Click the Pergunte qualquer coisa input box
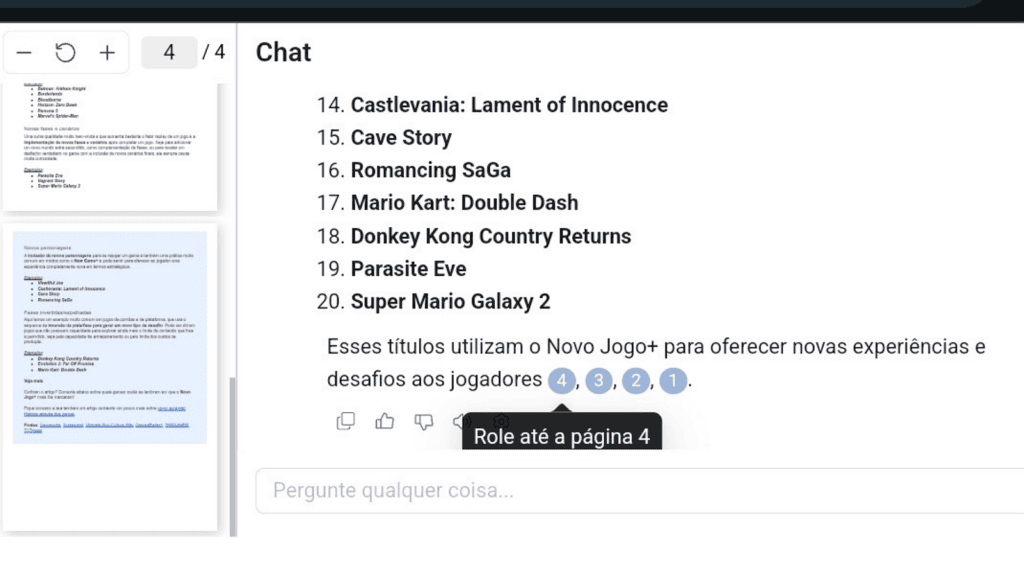1024x576 pixels. (x=640, y=490)
